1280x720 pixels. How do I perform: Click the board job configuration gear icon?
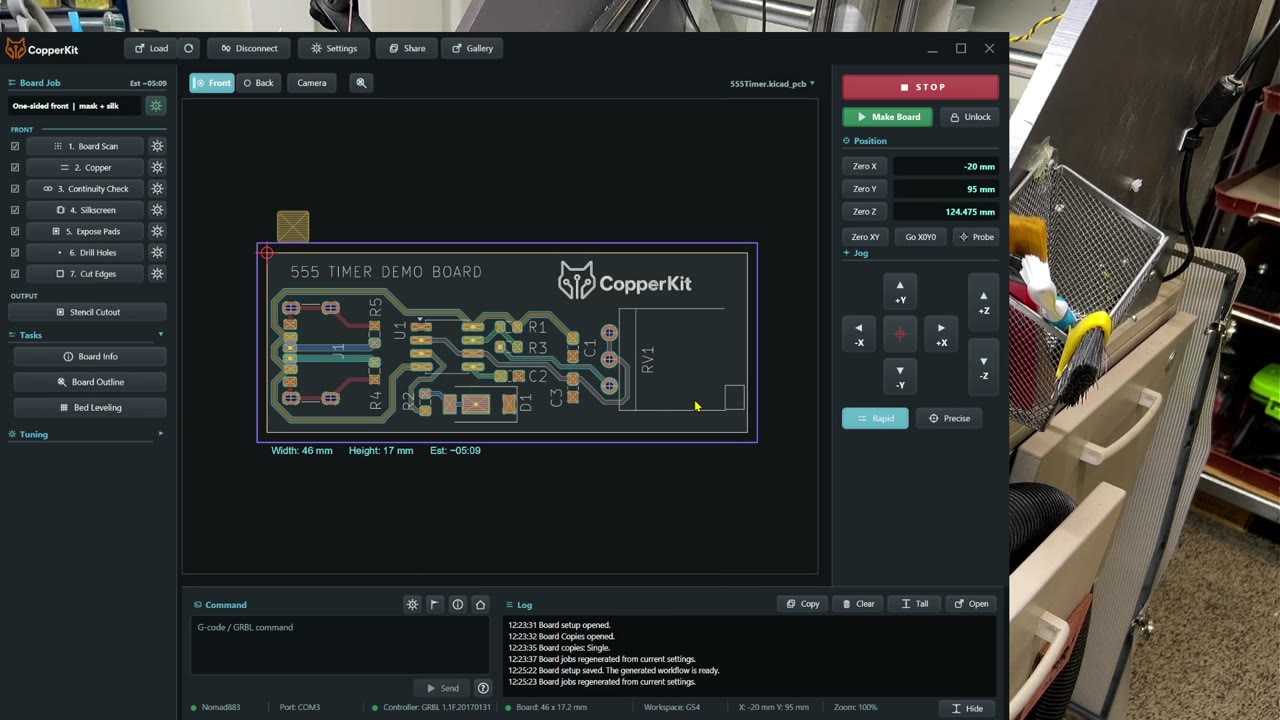click(155, 106)
